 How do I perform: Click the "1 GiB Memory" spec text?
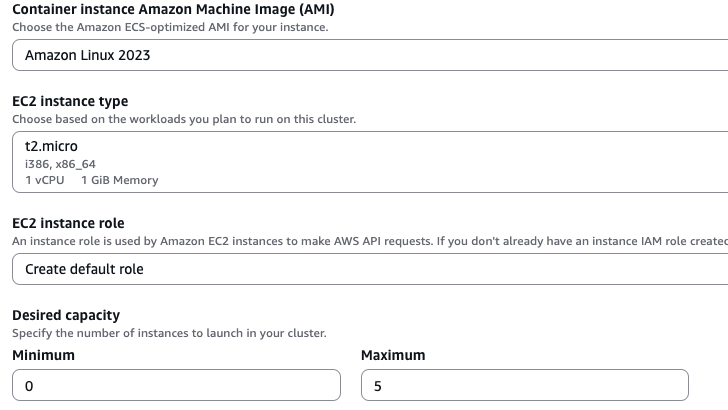(119, 180)
